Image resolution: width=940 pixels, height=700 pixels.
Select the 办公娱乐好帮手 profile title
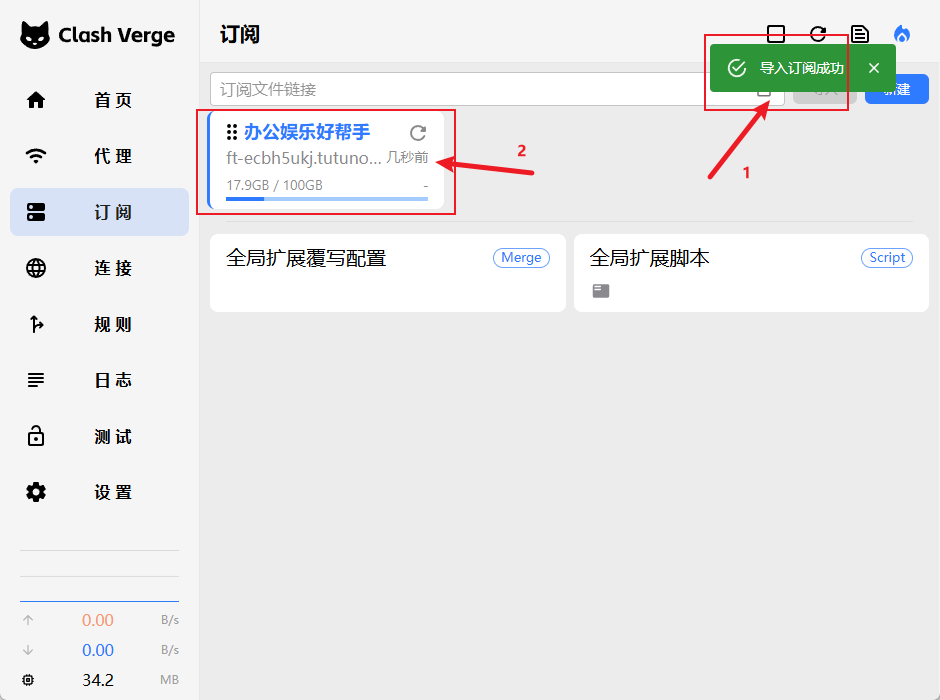tap(307, 132)
